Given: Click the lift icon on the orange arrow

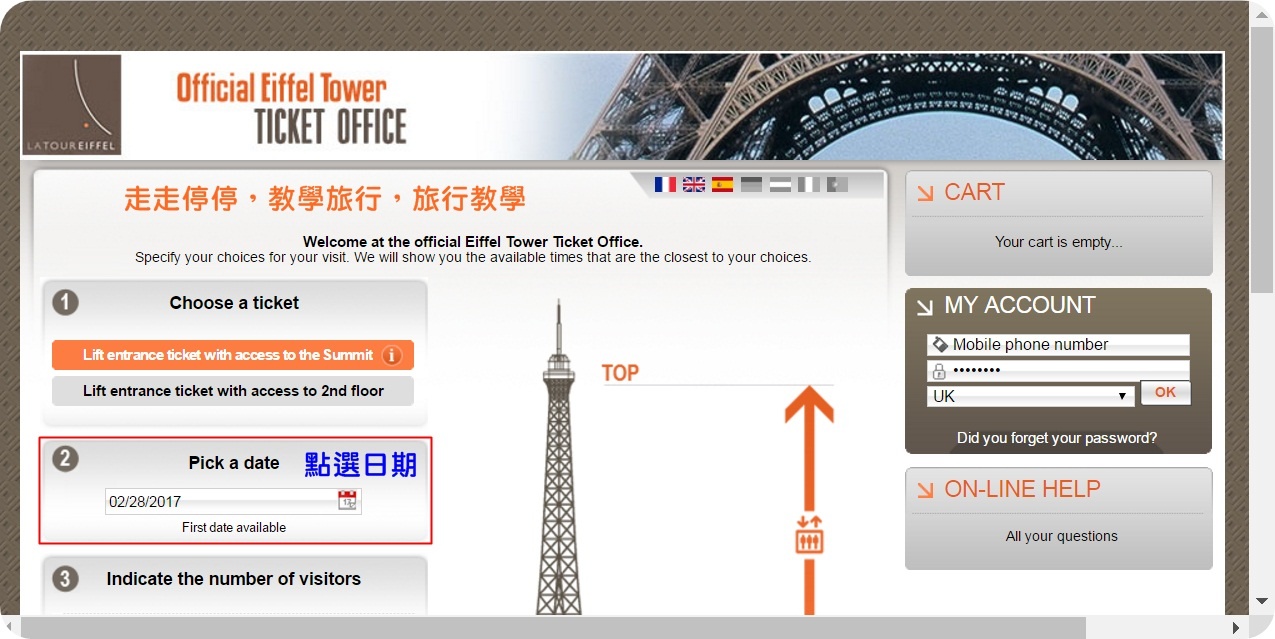Looking at the screenshot, I should point(809,537).
